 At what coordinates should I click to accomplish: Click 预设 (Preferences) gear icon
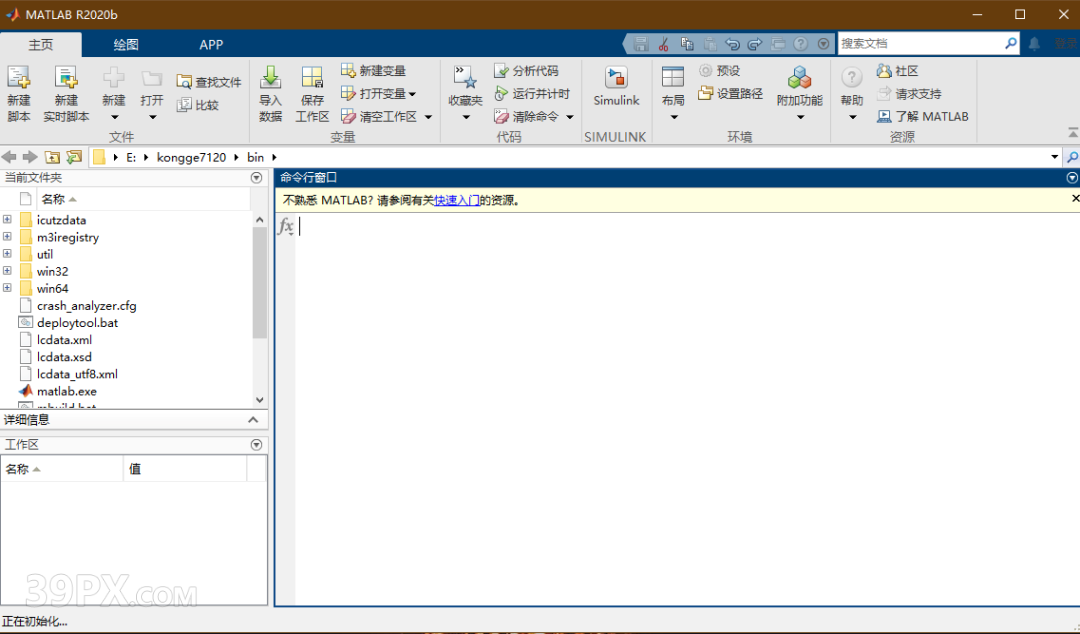(x=705, y=70)
